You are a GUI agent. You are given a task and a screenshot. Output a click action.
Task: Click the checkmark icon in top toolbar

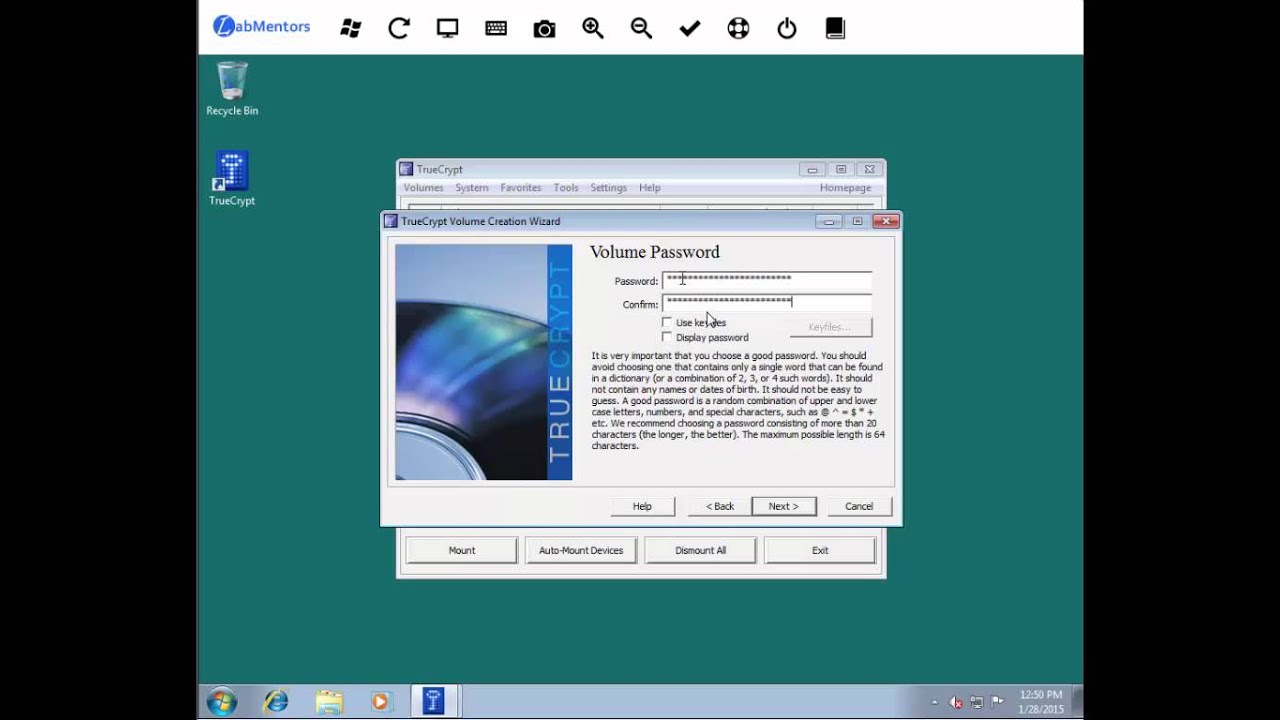[x=690, y=29]
